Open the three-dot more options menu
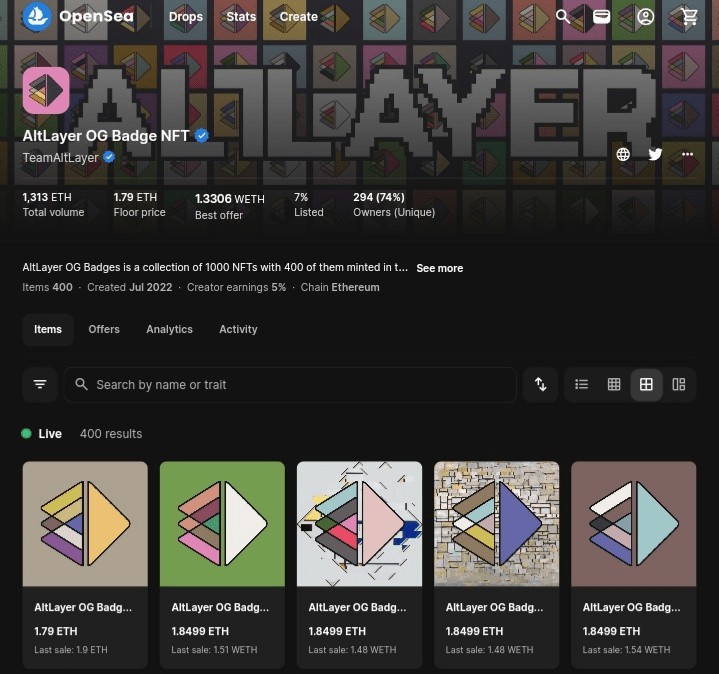 tap(687, 155)
